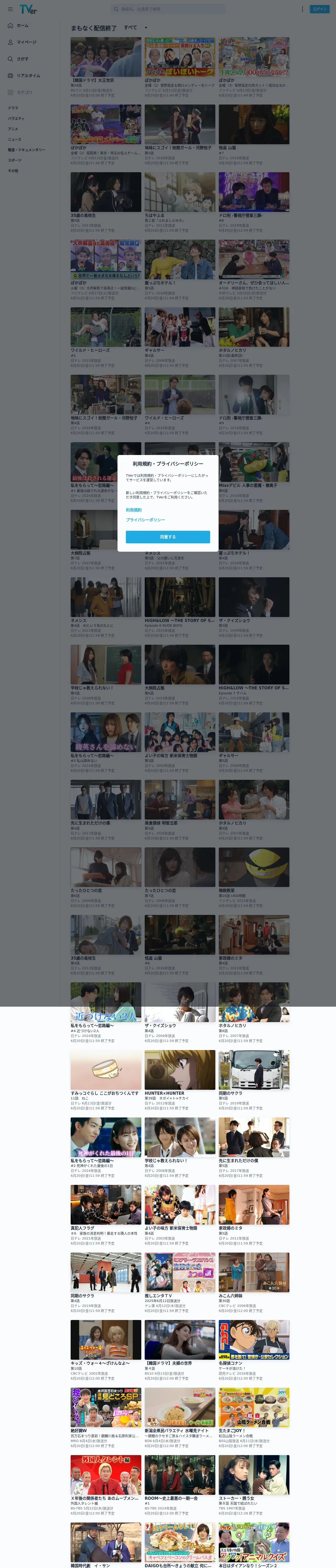The image size is (336, 1568).
Task: Focus the top search input field
Action: click(168, 9)
